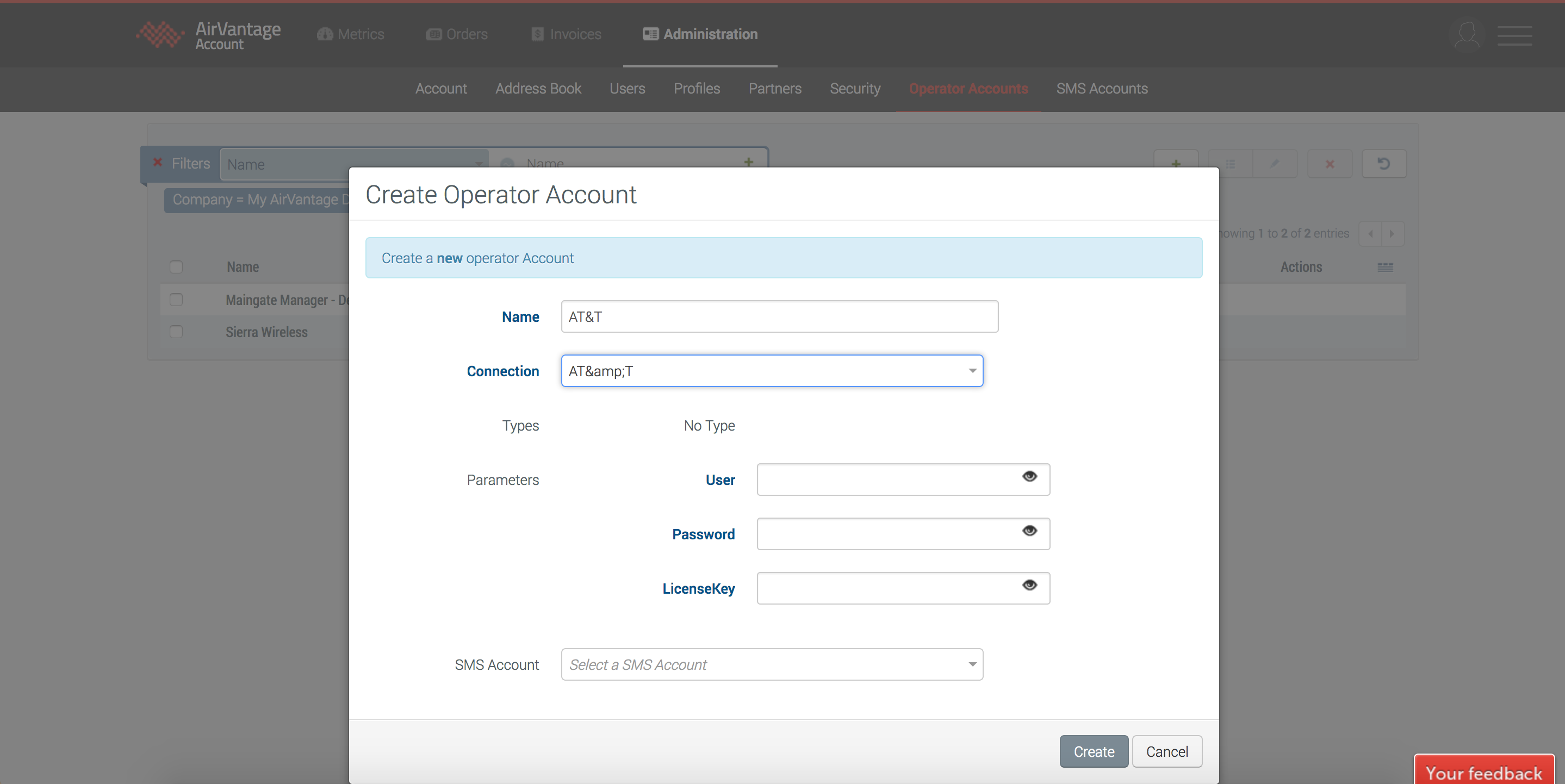Screen dimensions: 1565x784
Task: Check the Sierra Wireless row checkbox
Action: 176,332
